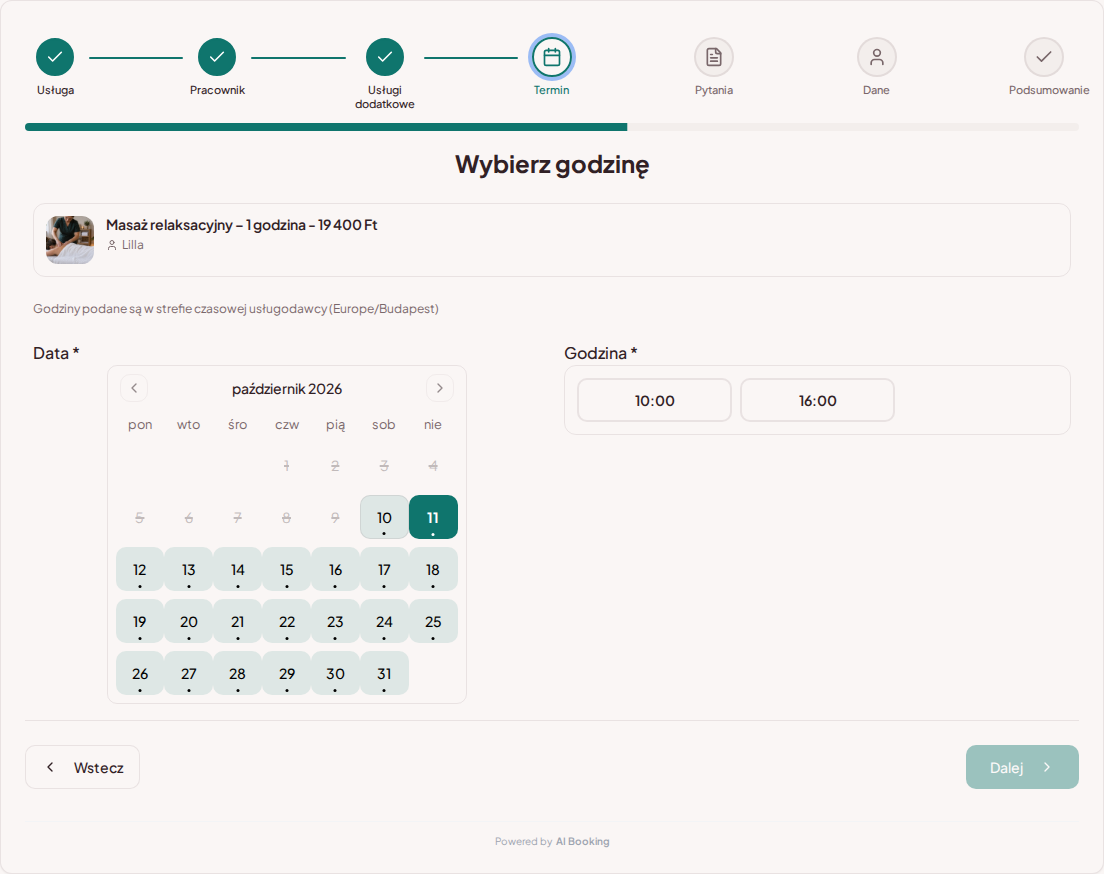Choose date 12 in the calendar

(x=140, y=570)
